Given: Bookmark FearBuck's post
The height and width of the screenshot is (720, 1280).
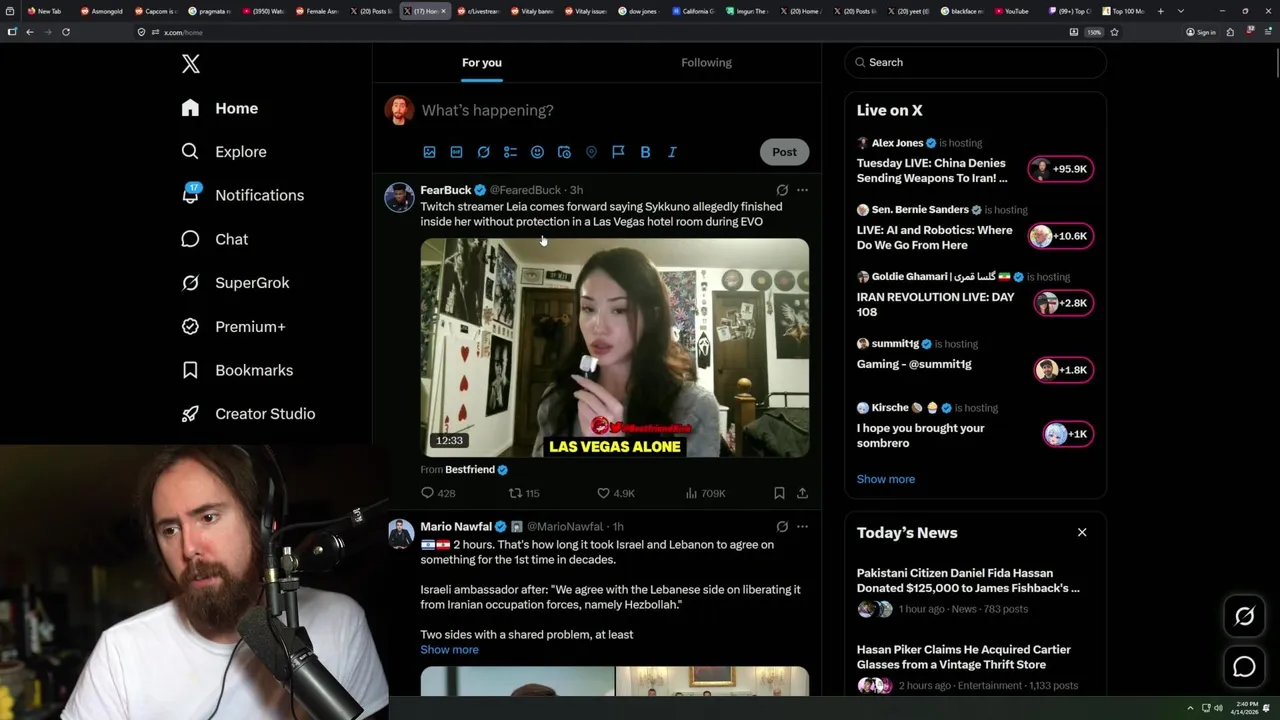Looking at the screenshot, I should click(x=779, y=493).
